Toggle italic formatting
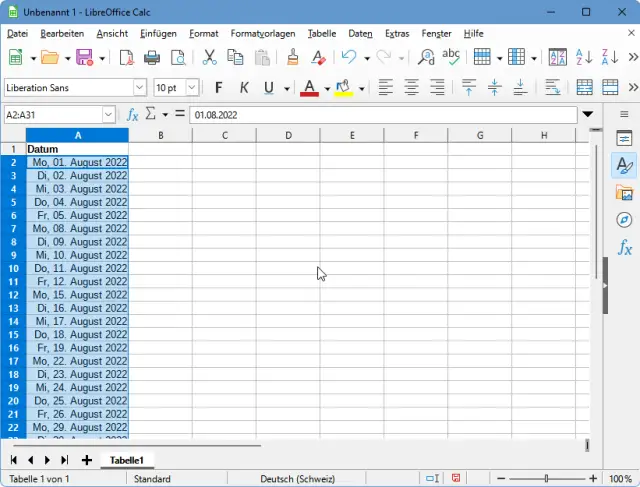Image resolution: width=640 pixels, height=487 pixels. click(244, 88)
